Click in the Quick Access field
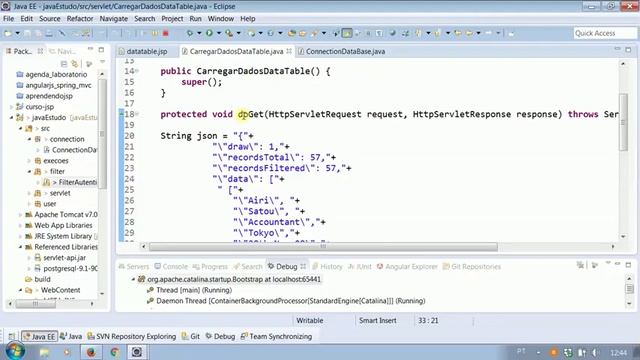This screenshot has height=360, width=640. click(604, 33)
